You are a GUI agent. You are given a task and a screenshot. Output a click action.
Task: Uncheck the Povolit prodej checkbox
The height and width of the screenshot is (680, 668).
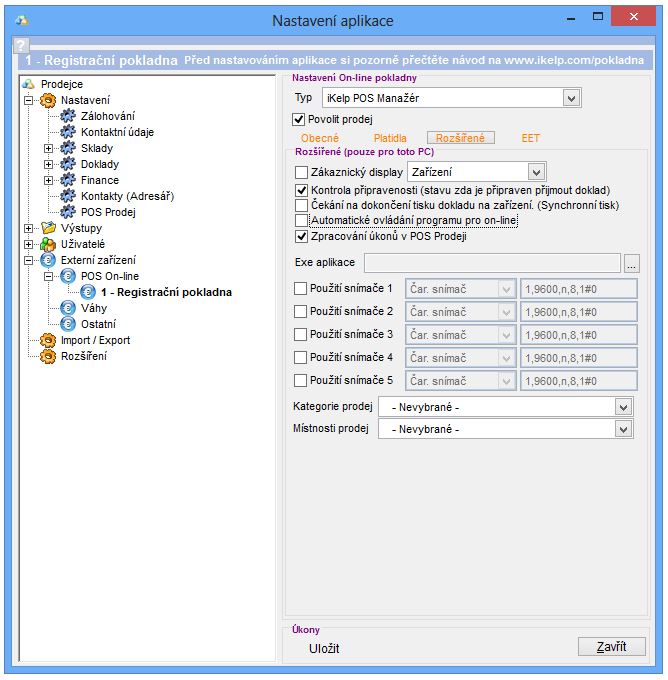point(299,119)
